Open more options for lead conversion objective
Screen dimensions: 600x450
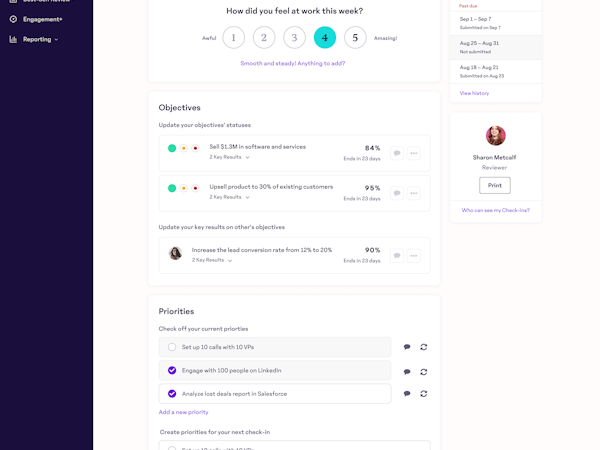pyautogui.click(x=414, y=255)
